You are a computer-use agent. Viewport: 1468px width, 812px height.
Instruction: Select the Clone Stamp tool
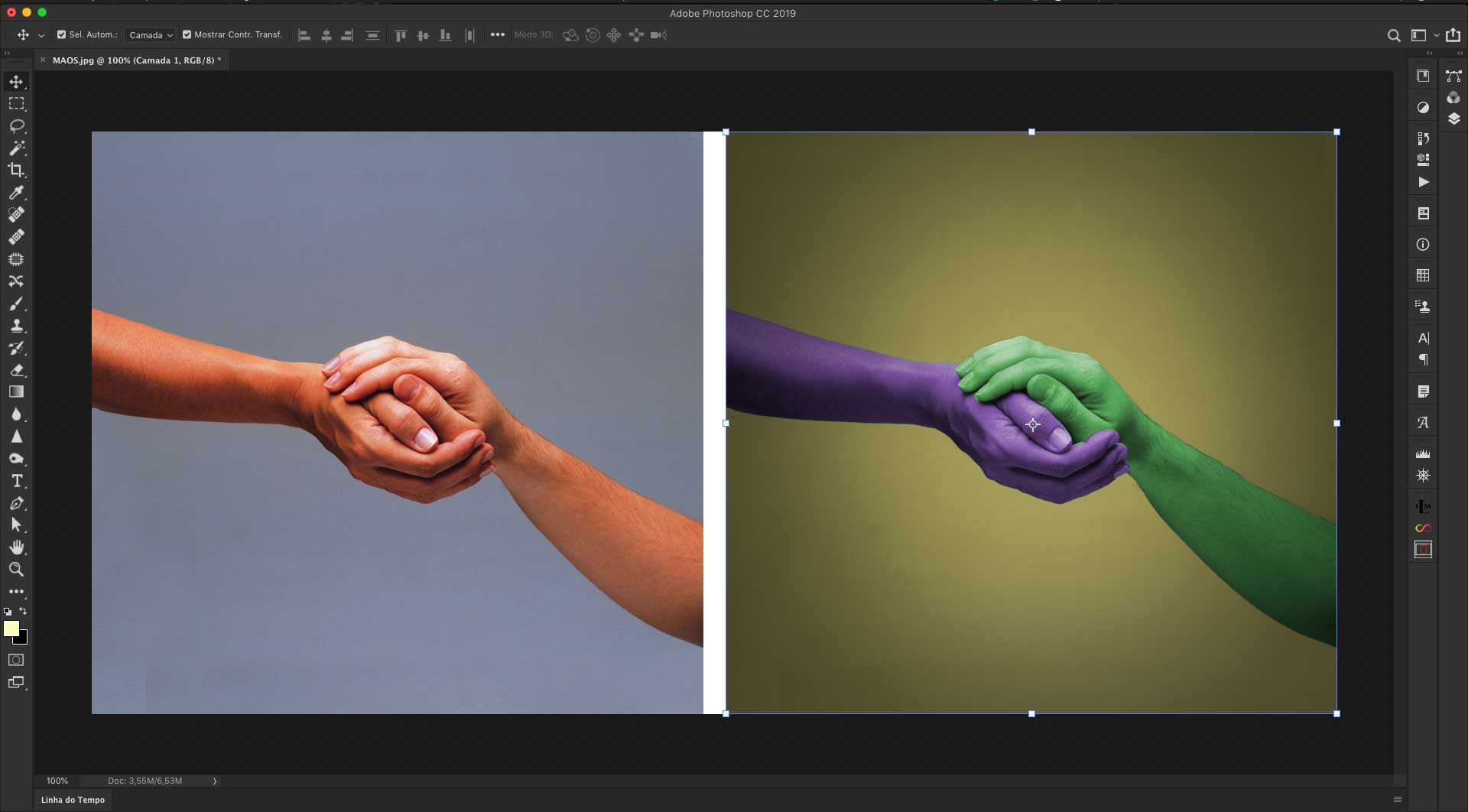point(16,326)
